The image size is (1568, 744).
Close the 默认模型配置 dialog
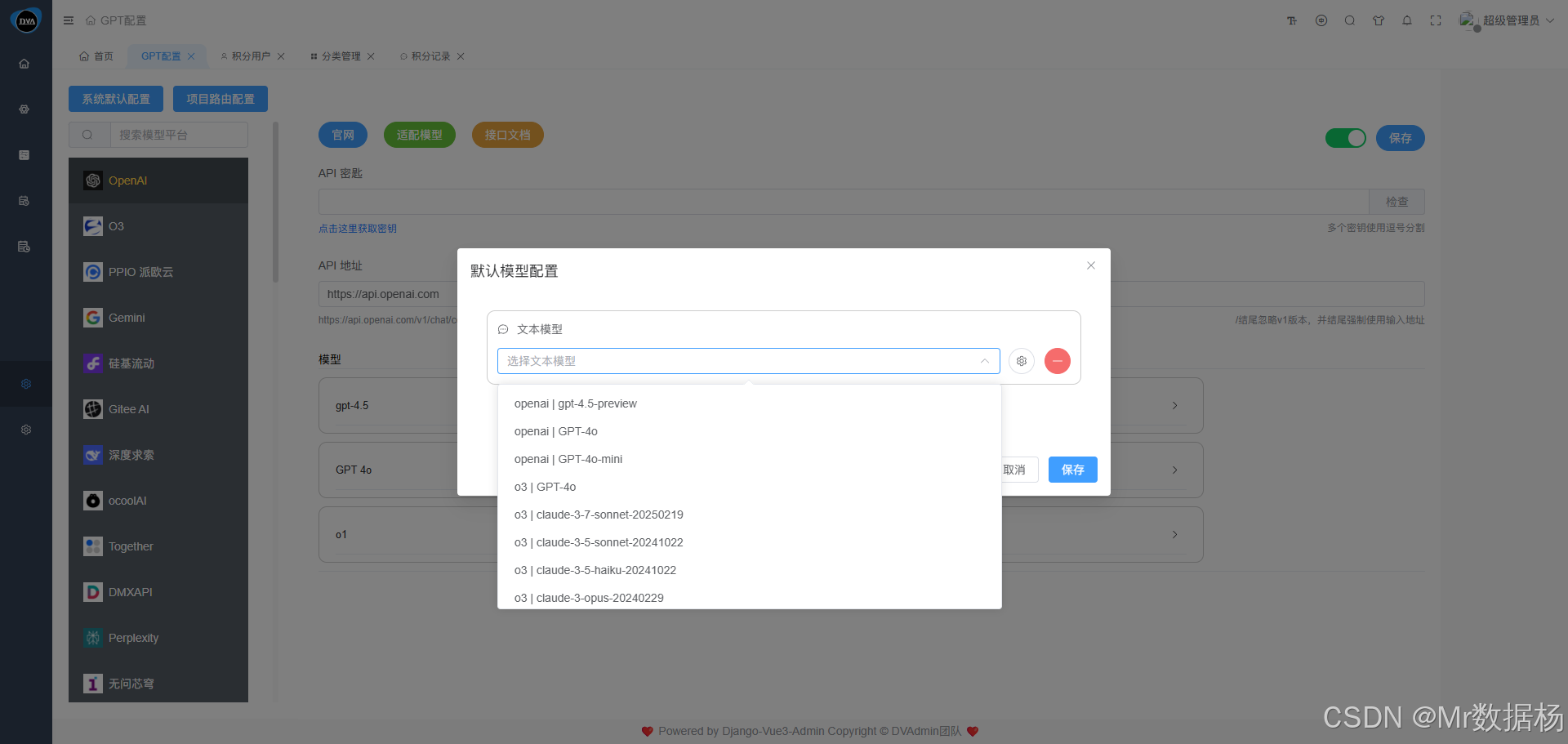(1091, 265)
